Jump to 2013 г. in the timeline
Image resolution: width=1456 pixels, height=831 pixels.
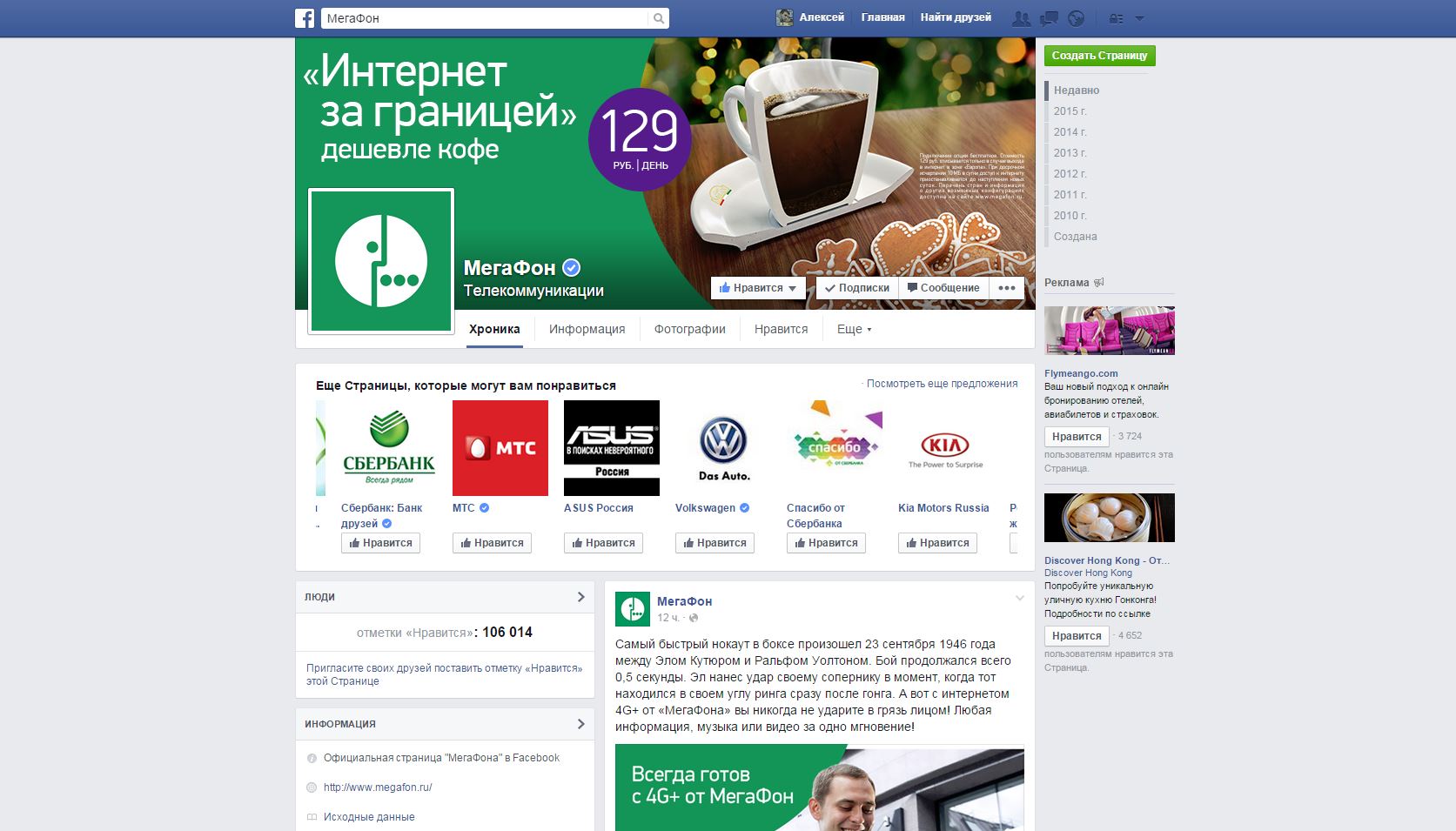pyautogui.click(x=1070, y=153)
